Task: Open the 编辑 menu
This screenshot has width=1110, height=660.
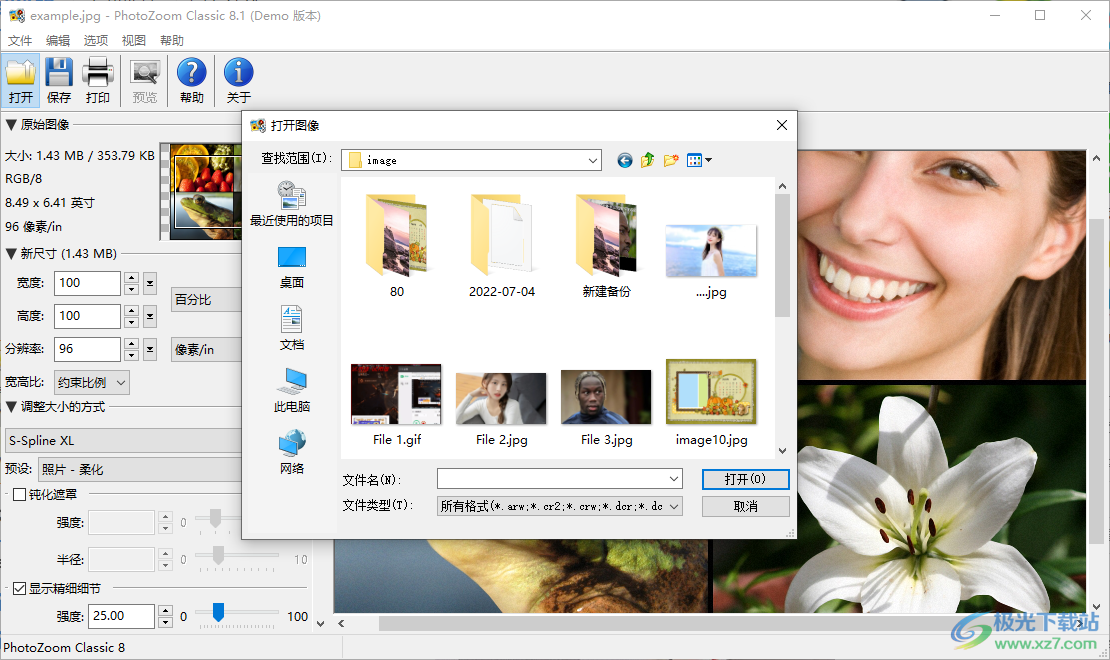Action: (58, 40)
